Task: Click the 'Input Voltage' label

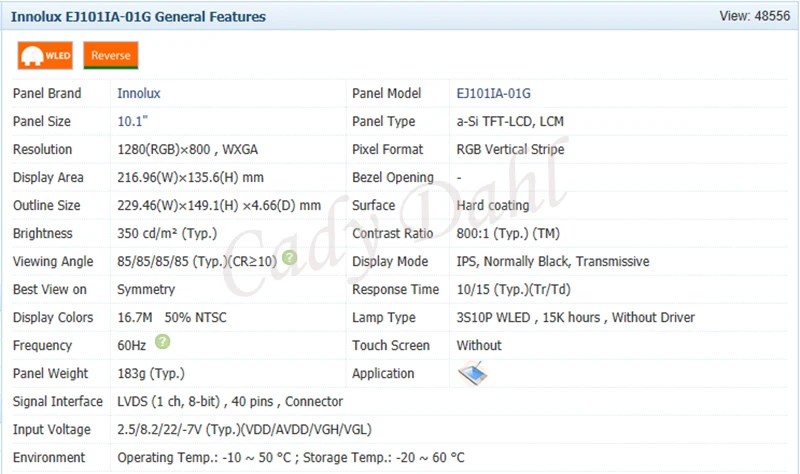Action: [x=52, y=430]
